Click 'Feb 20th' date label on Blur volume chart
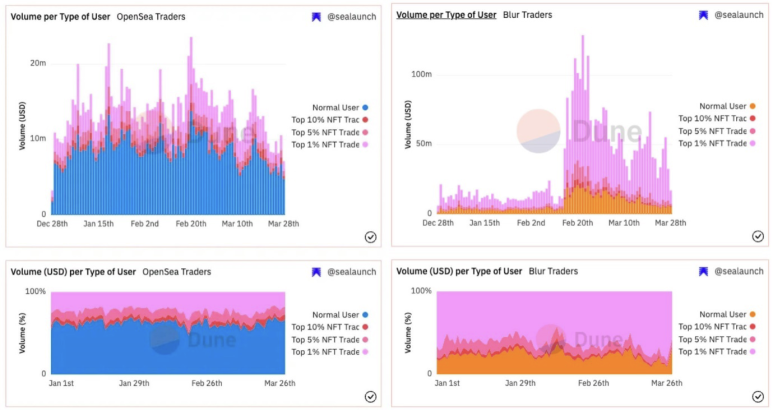The image size is (773, 410). [x=577, y=223]
